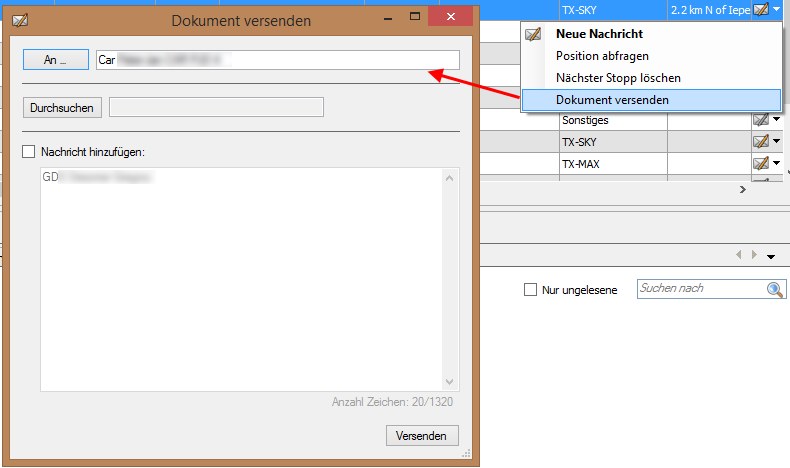Enable the Nachricht hinzufügen checkbox
This screenshot has width=790, height=468.
click(28, 152)
